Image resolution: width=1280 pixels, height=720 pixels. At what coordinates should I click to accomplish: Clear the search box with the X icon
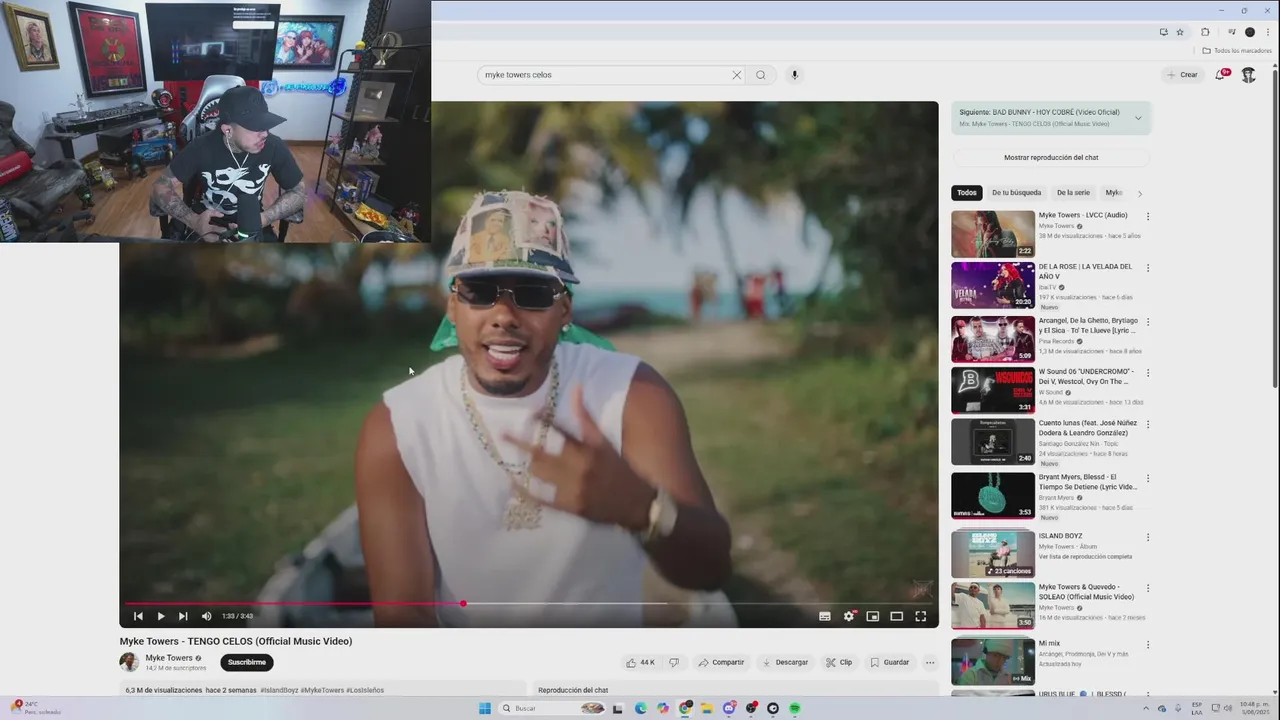(x=737, y=75)
